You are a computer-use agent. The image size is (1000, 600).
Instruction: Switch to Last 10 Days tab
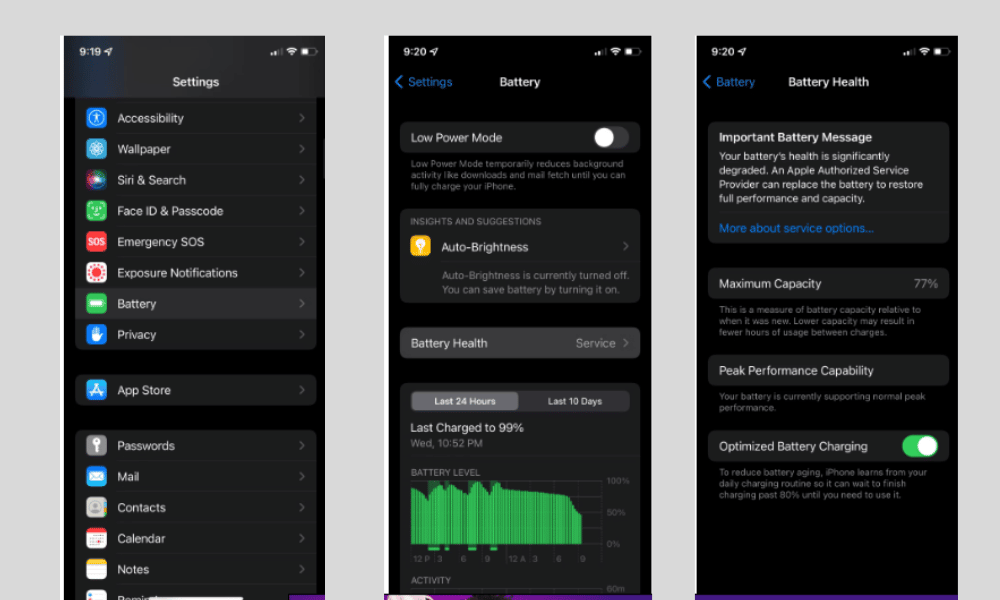click(575, 401)
